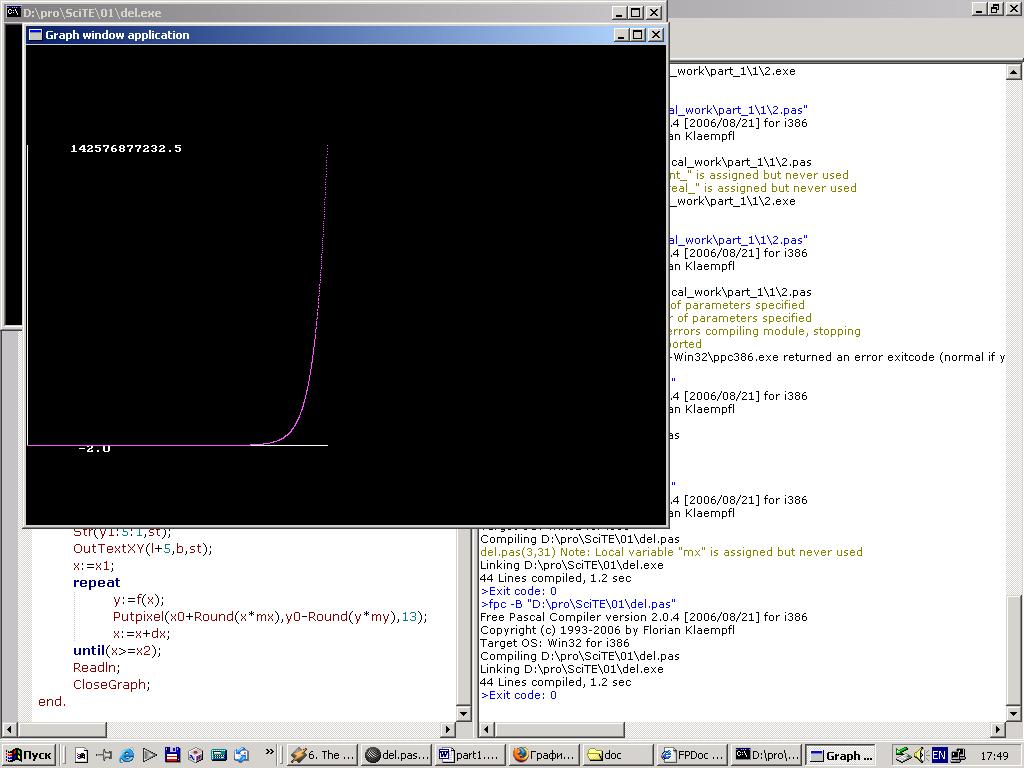Switch to the Firefox "Графи..." taskbar button
The image size is (1024, 768).
543,755
